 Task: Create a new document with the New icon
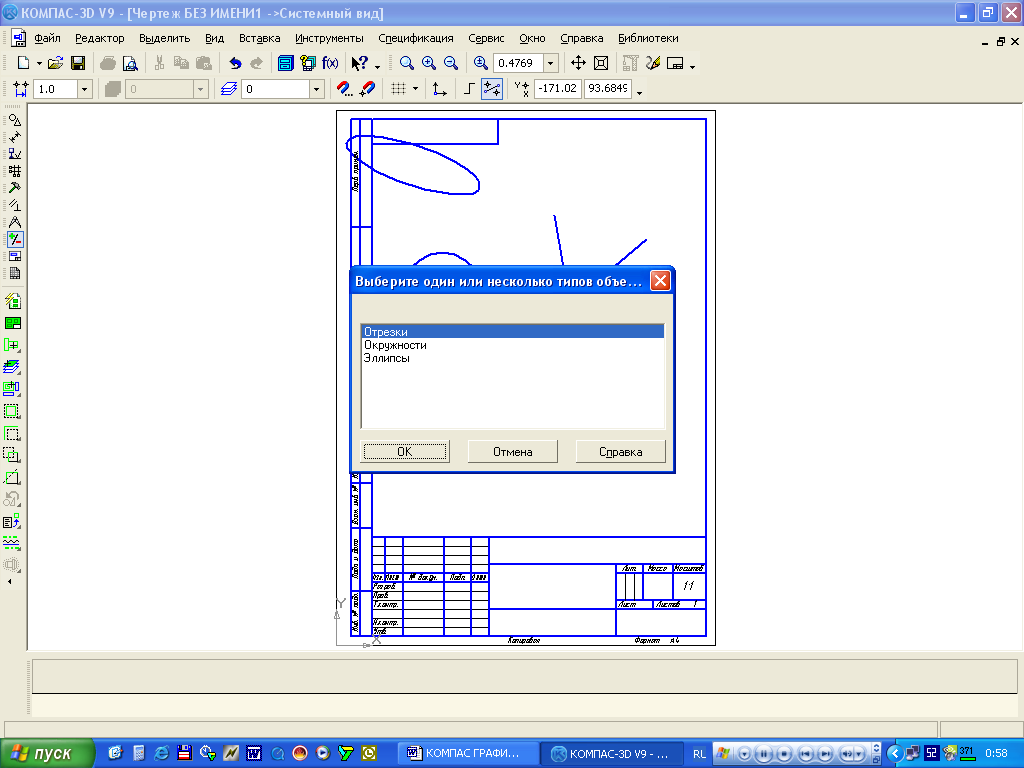tap(23, 63)
